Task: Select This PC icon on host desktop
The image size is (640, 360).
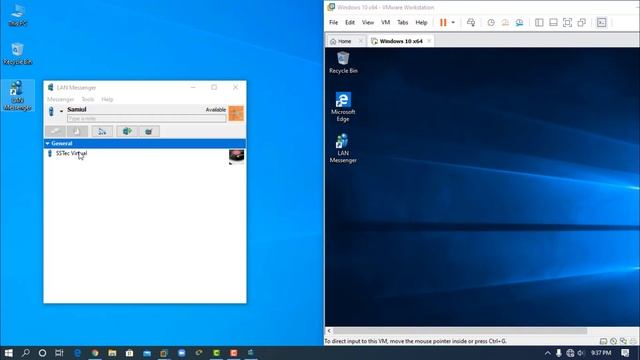Action: pyautogui.click(x=18, y=16)
